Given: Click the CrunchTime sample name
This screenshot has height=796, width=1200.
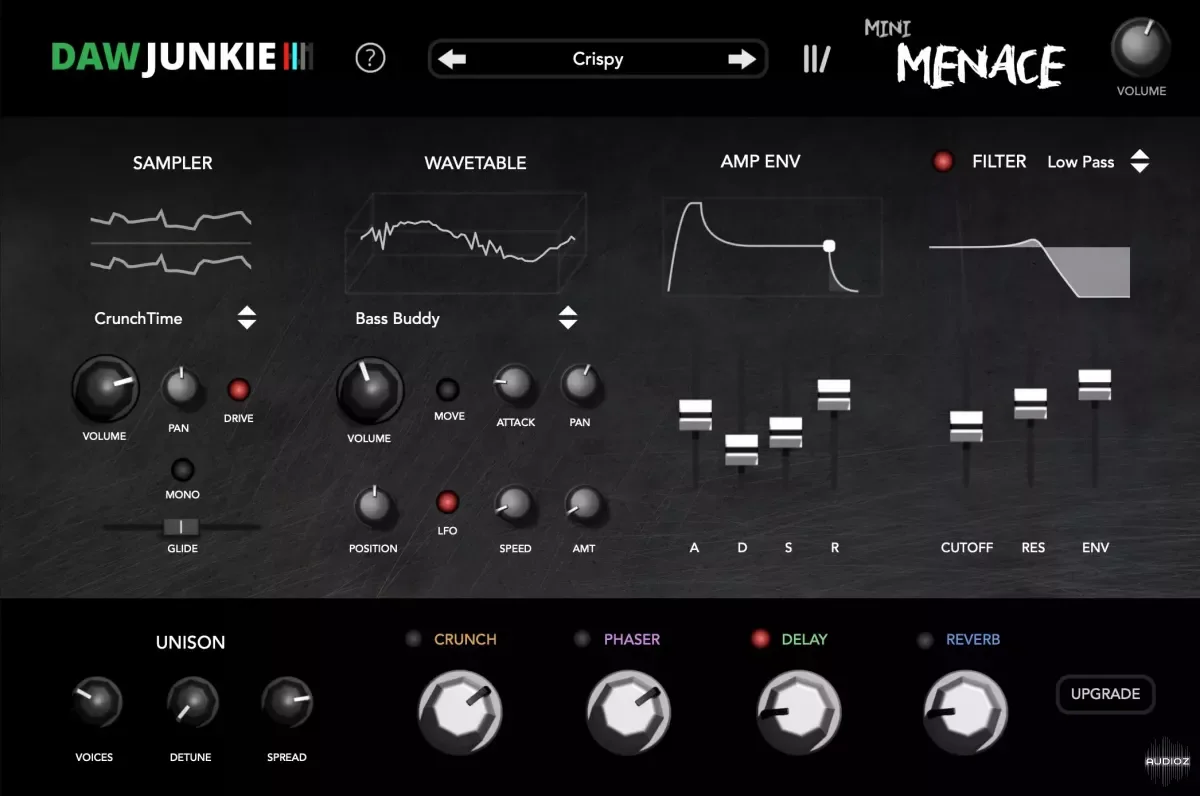Looking at the screenshot, I should pos(138,318).
